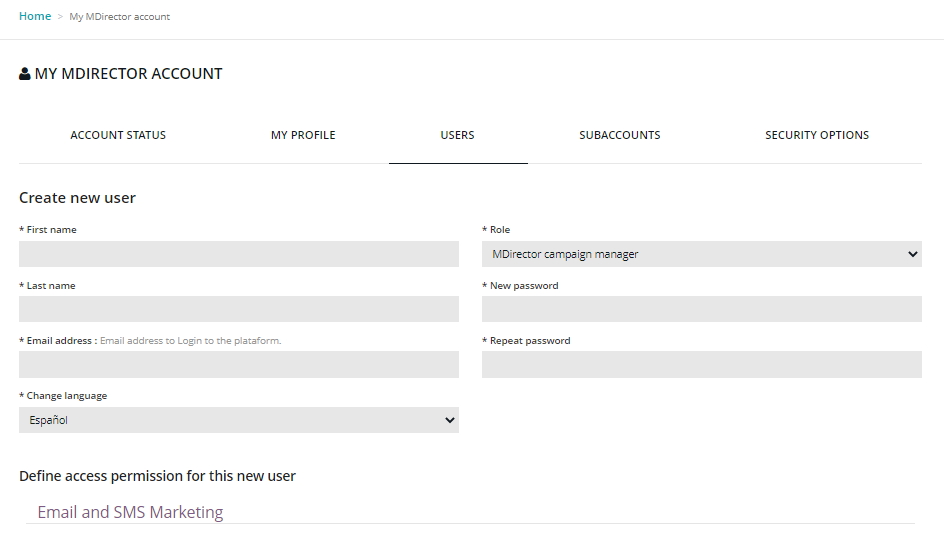Screen dimensions: 947x550
Task: Open the Role dropdown
Action: [701, 254]
